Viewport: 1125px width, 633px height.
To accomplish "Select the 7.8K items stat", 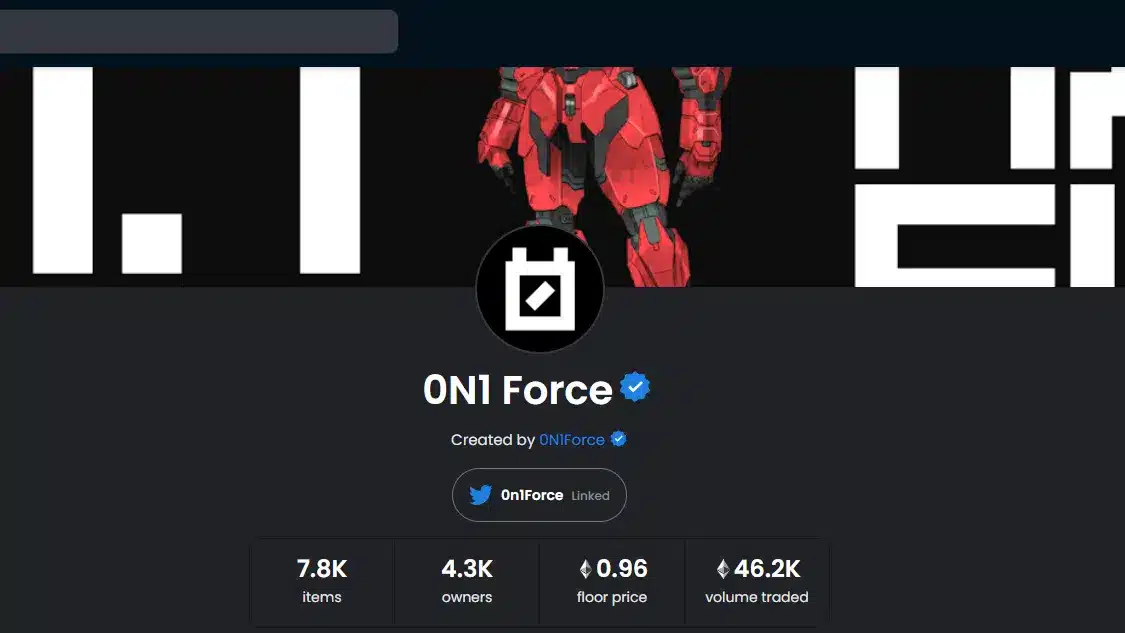I will 322,581.
